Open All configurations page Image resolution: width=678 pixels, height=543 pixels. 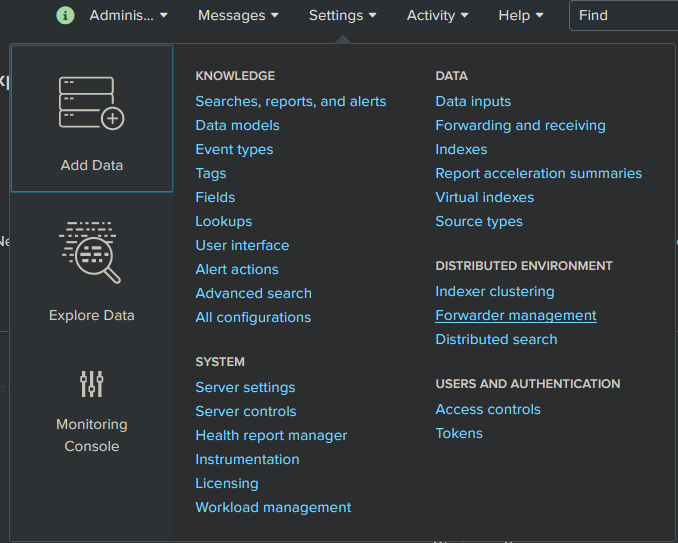point(253,317)
